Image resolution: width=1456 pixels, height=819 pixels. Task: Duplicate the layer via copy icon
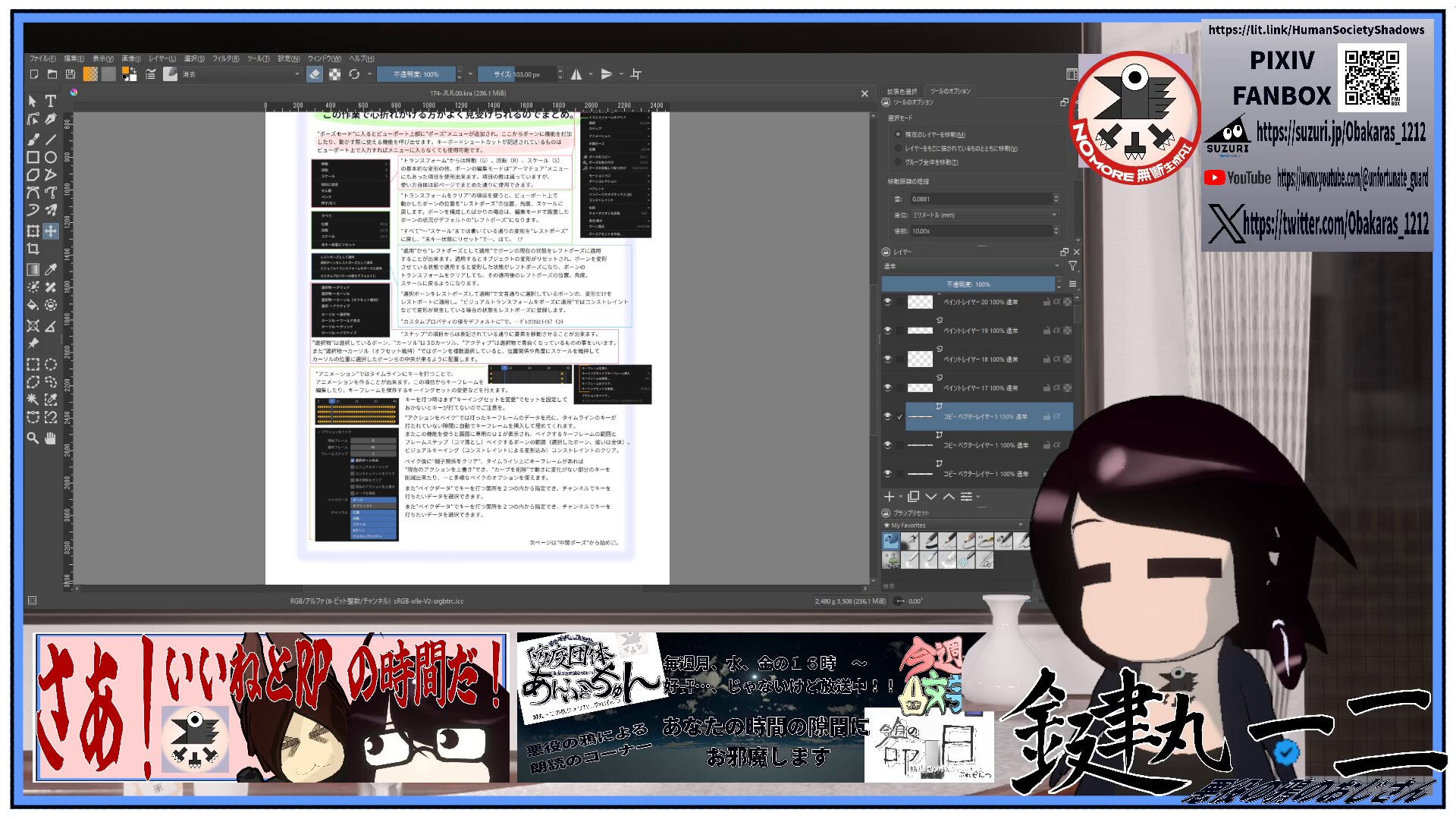coord(913,497)
